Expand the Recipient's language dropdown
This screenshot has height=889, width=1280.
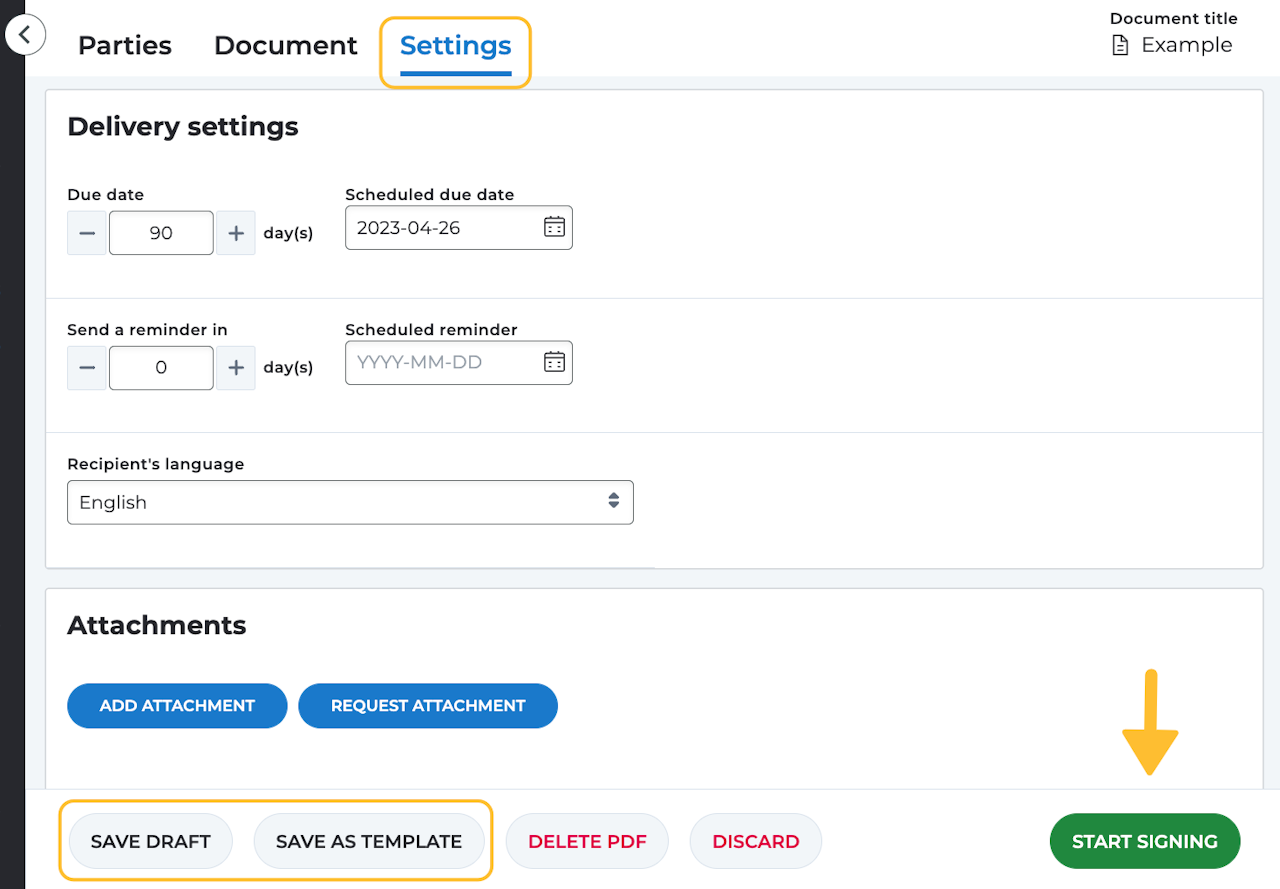tap(350, 502)
